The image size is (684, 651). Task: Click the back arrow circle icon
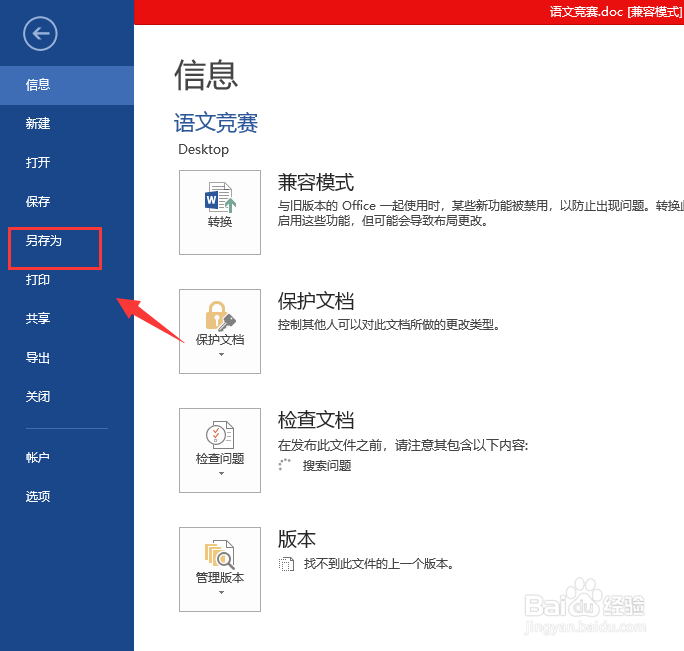(x=40, y=34)
